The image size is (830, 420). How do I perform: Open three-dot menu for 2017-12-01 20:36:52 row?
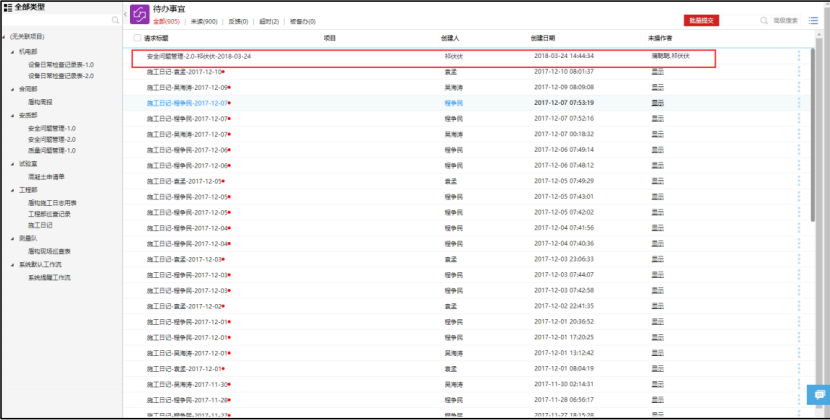799,322
